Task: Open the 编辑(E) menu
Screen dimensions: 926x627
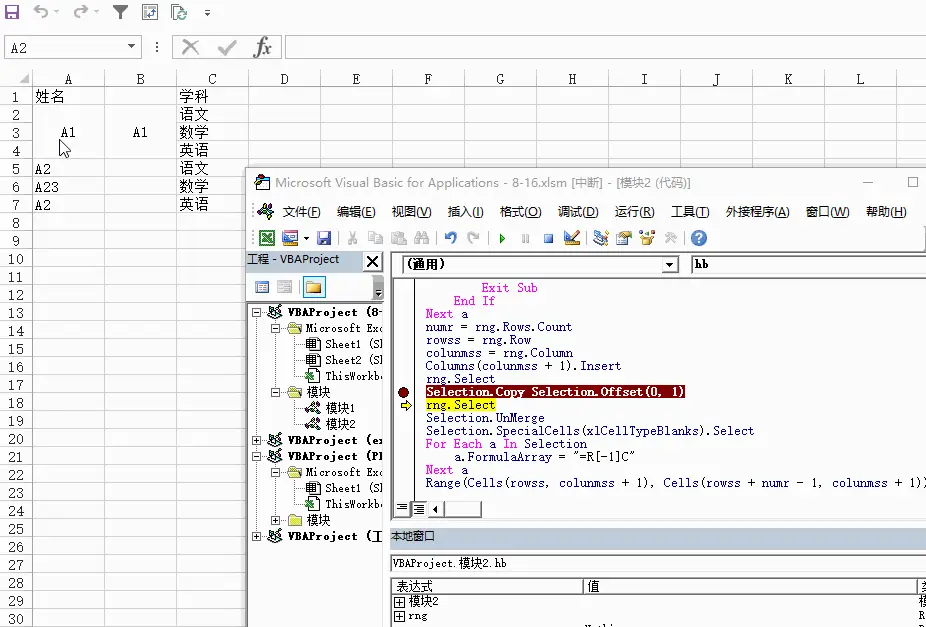Action: 356,212
